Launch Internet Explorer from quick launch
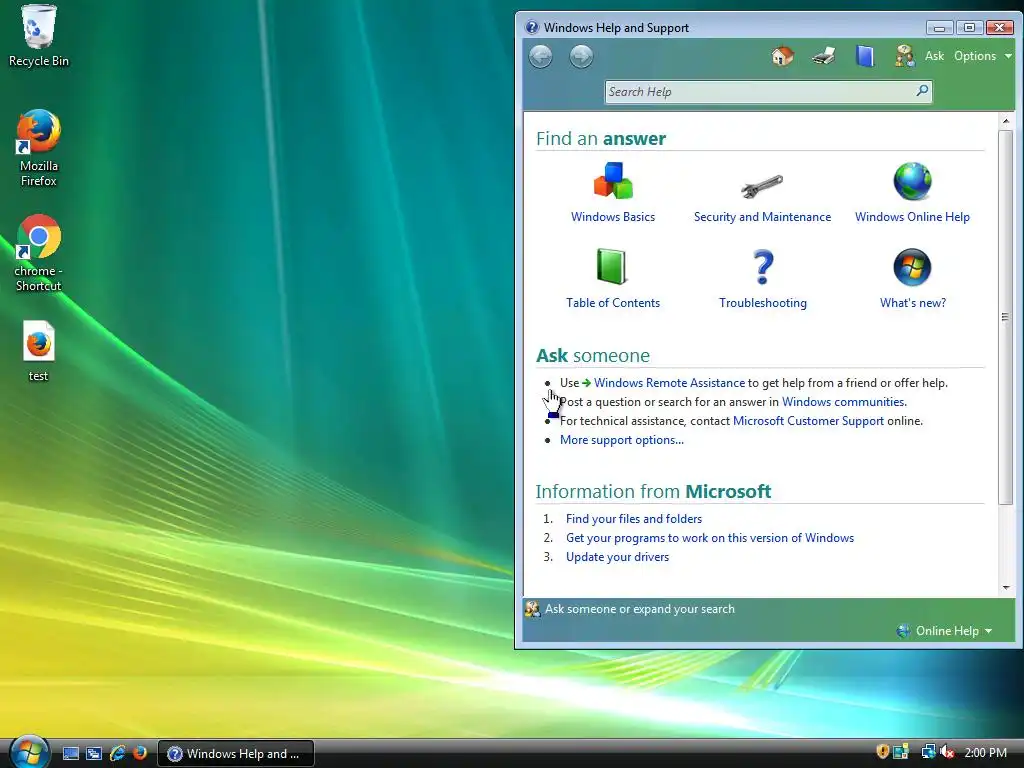This screenshot has height=768, width=1024. 118,753
